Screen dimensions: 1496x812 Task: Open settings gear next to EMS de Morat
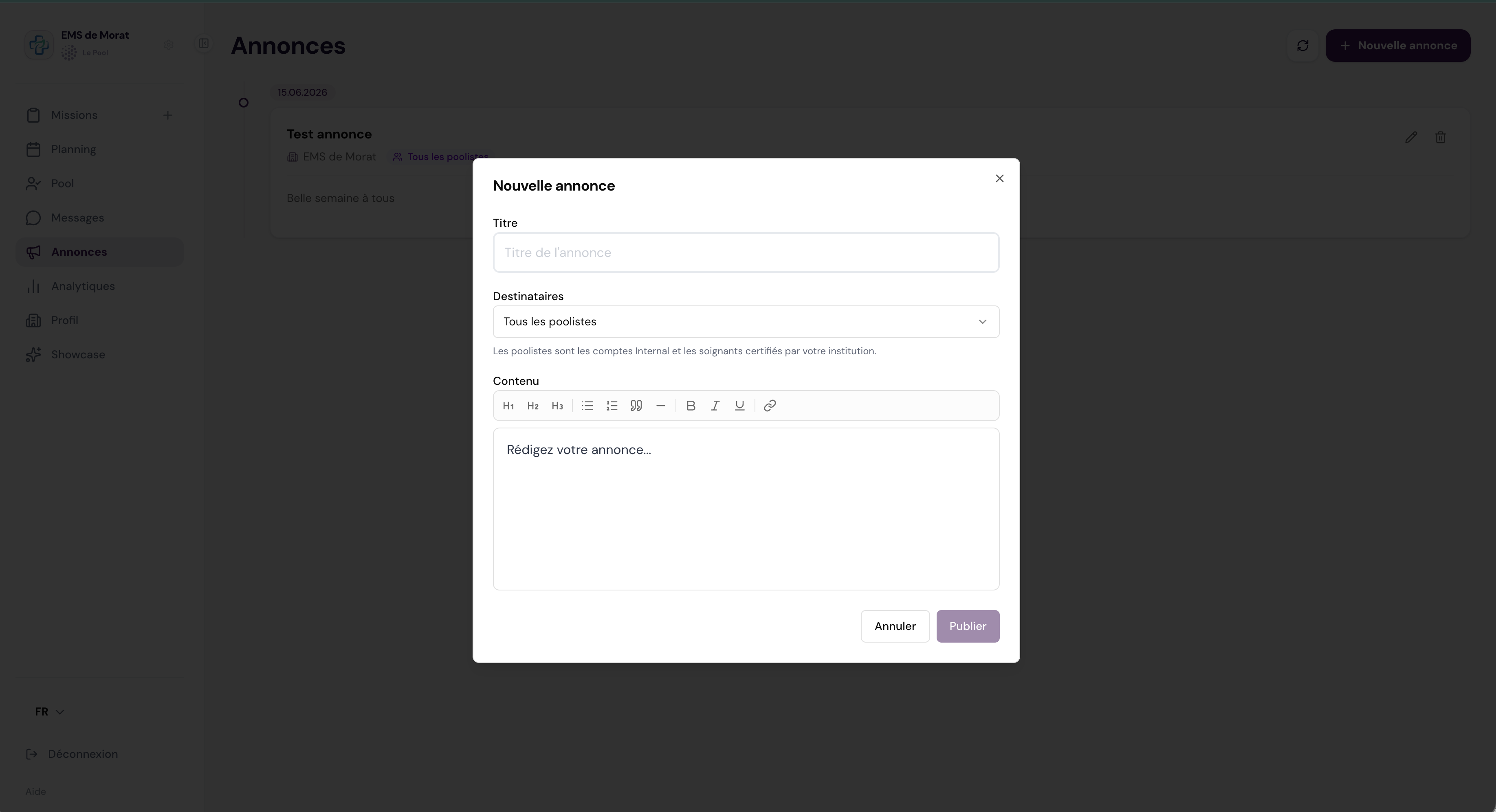coord(168,45)
